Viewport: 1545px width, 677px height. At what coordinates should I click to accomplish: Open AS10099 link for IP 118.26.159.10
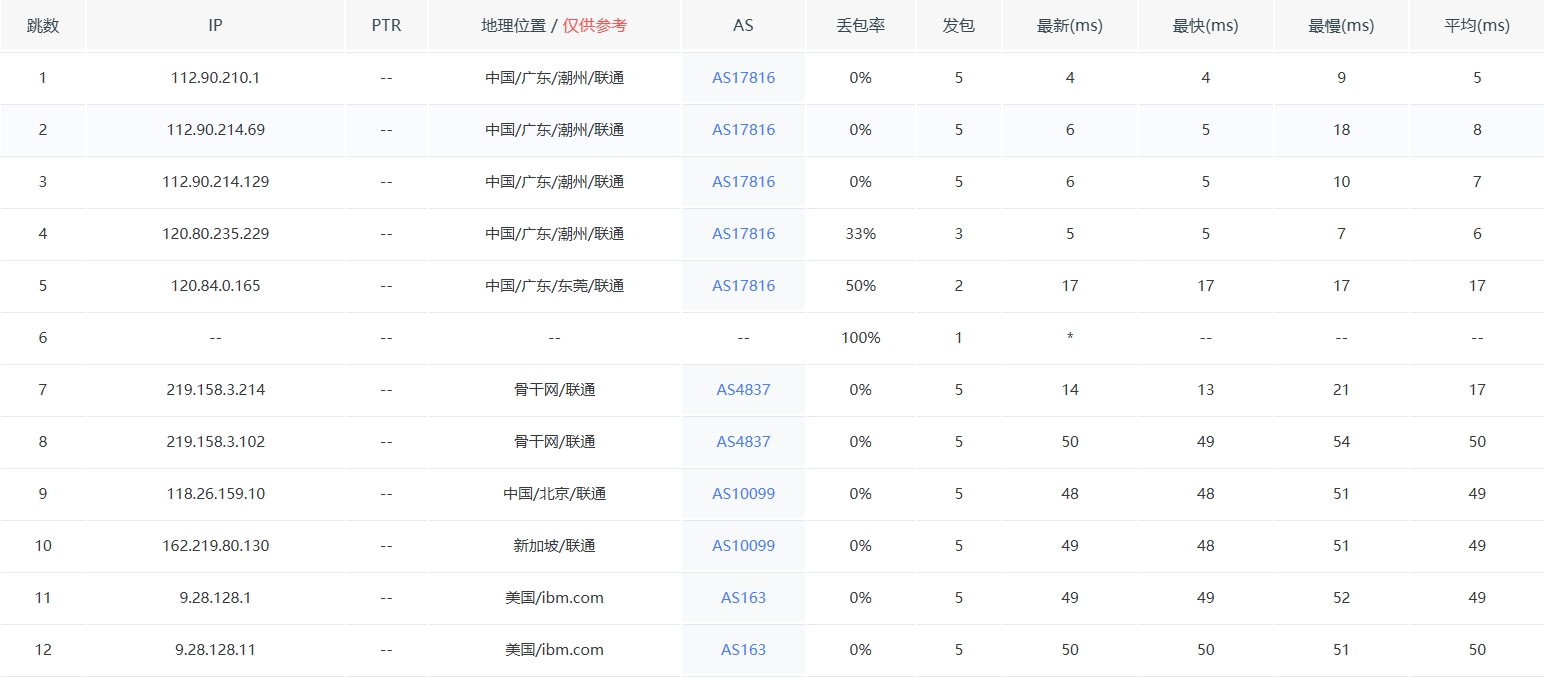(743, 493)
